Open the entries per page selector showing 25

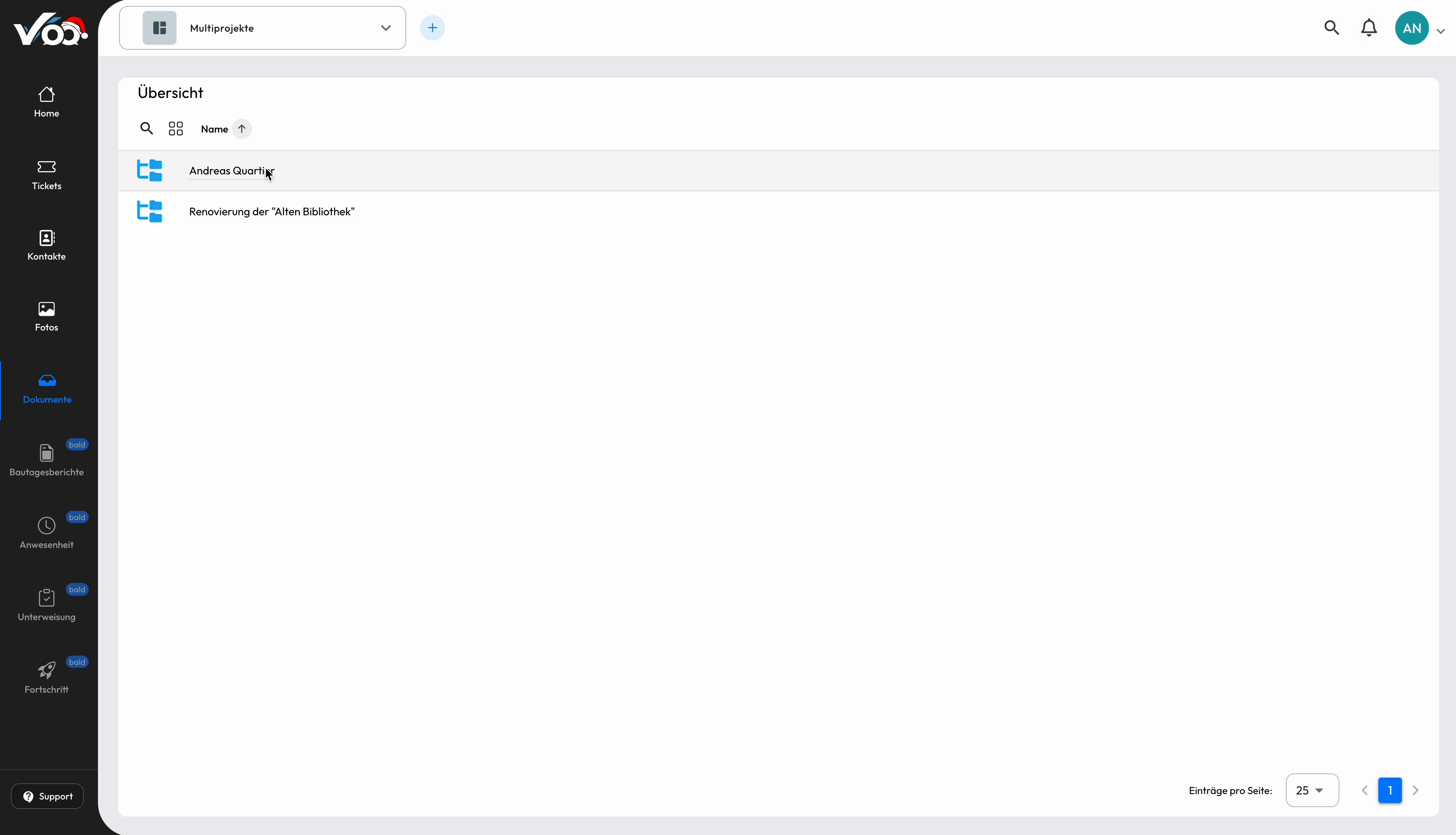point(1312,790)
